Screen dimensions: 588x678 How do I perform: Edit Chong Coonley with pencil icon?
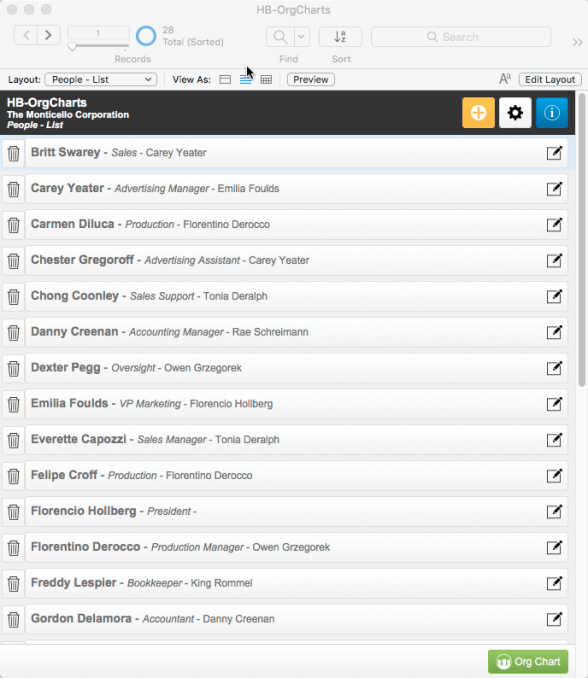tap(554, 296)
